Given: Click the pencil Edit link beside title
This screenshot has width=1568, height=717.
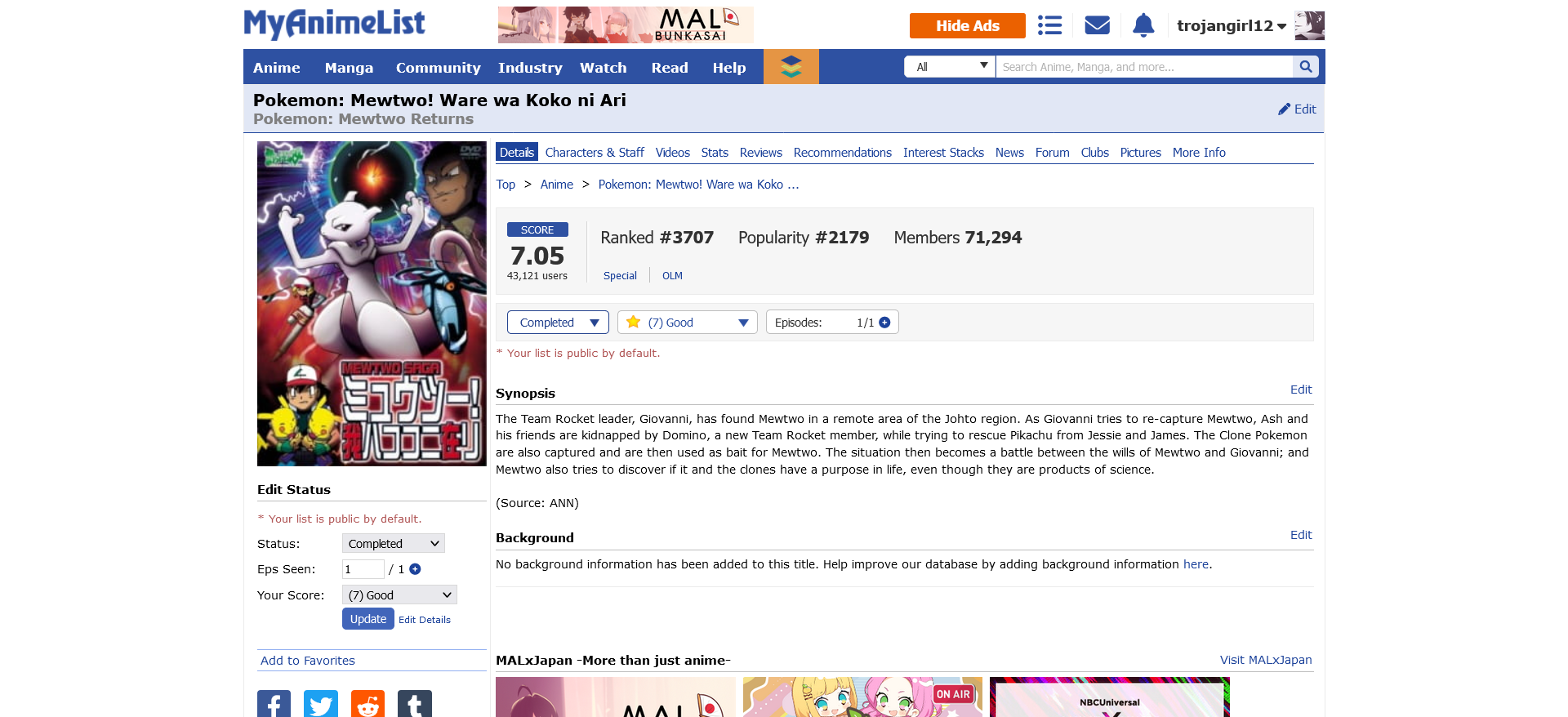Looking at the screenshot, I should 1297,109.
